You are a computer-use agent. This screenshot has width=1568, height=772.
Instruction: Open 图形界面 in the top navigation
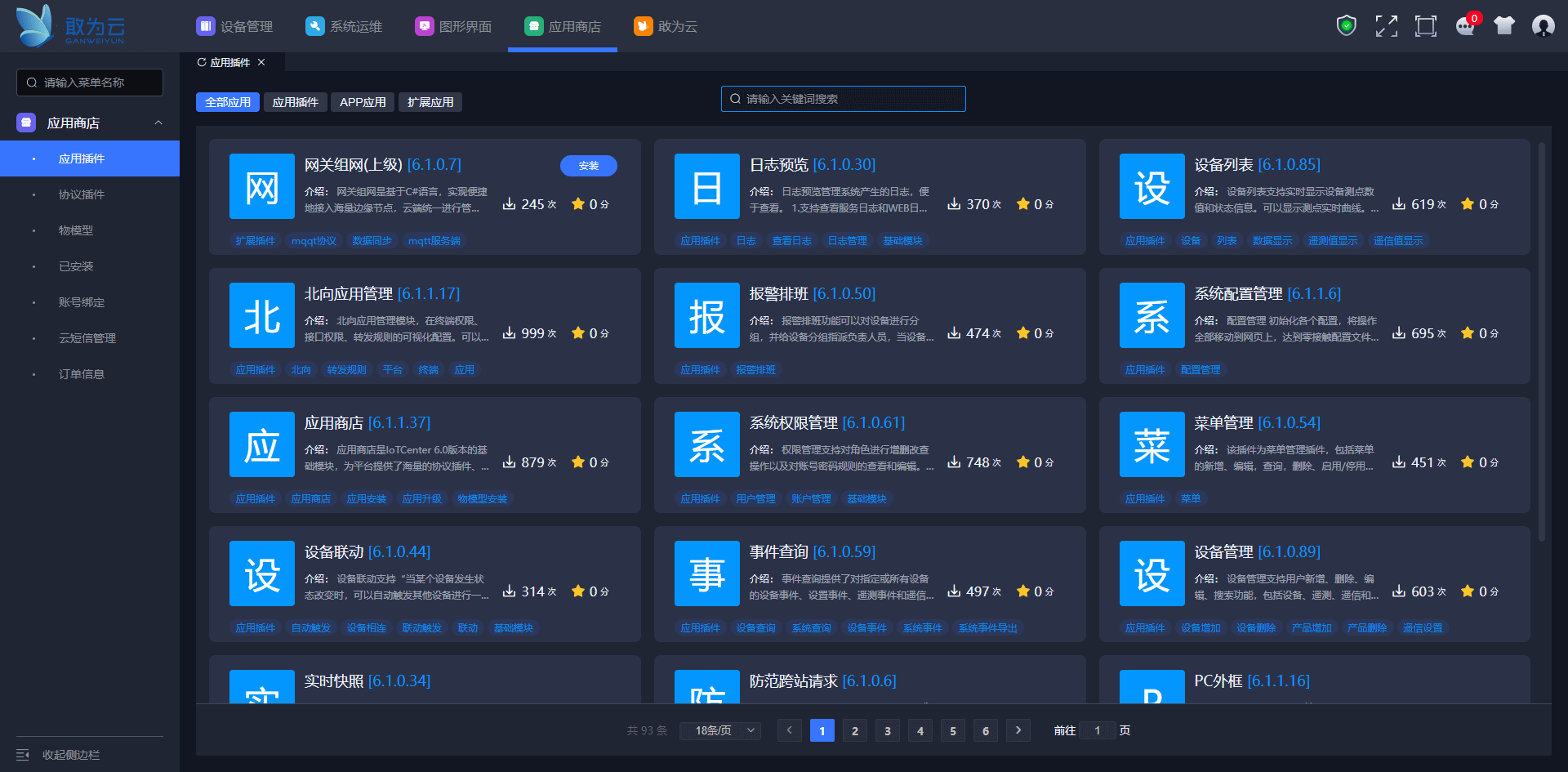coord(453,26)
